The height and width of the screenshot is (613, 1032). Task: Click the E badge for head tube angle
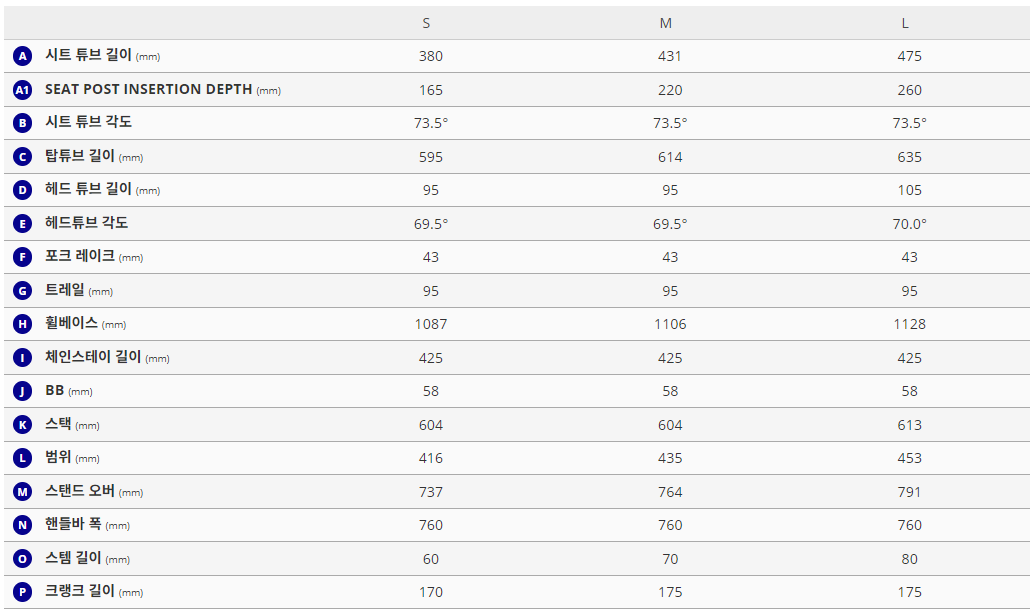[22, 224]
